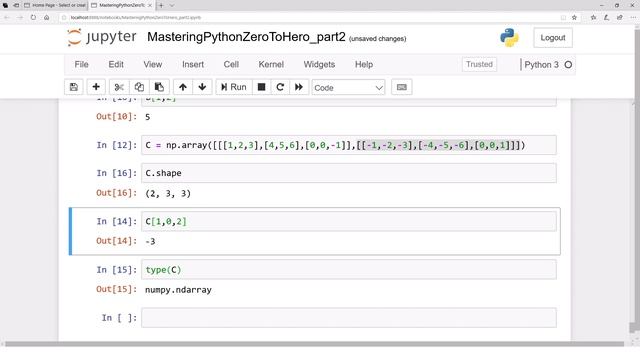Image resolution: width=640 pixels, height=360 pixels.
Task: Open the Kernel menu
Action: tap(271, 64)
